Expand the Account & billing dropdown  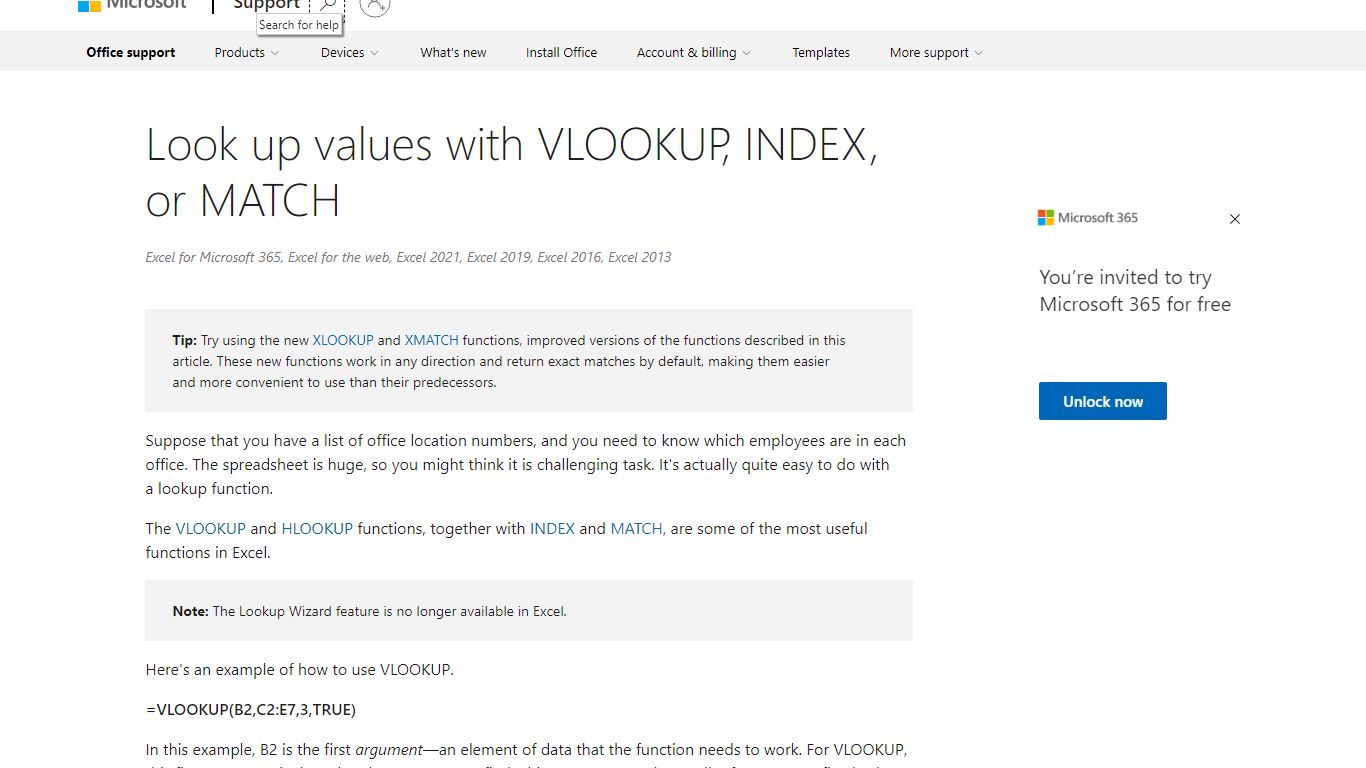(x=694, y=53)
